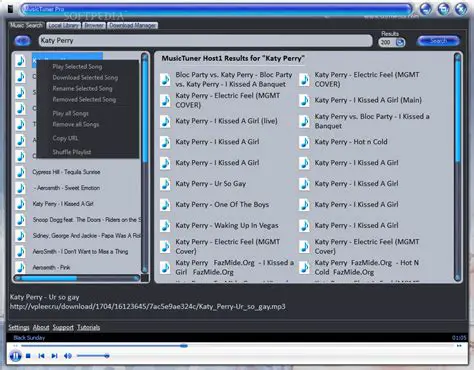Image resolution: width=474 pixels, height=370 pixels.
Task: Choose Download Selected Song from the context menu
Action: [85, 78]
